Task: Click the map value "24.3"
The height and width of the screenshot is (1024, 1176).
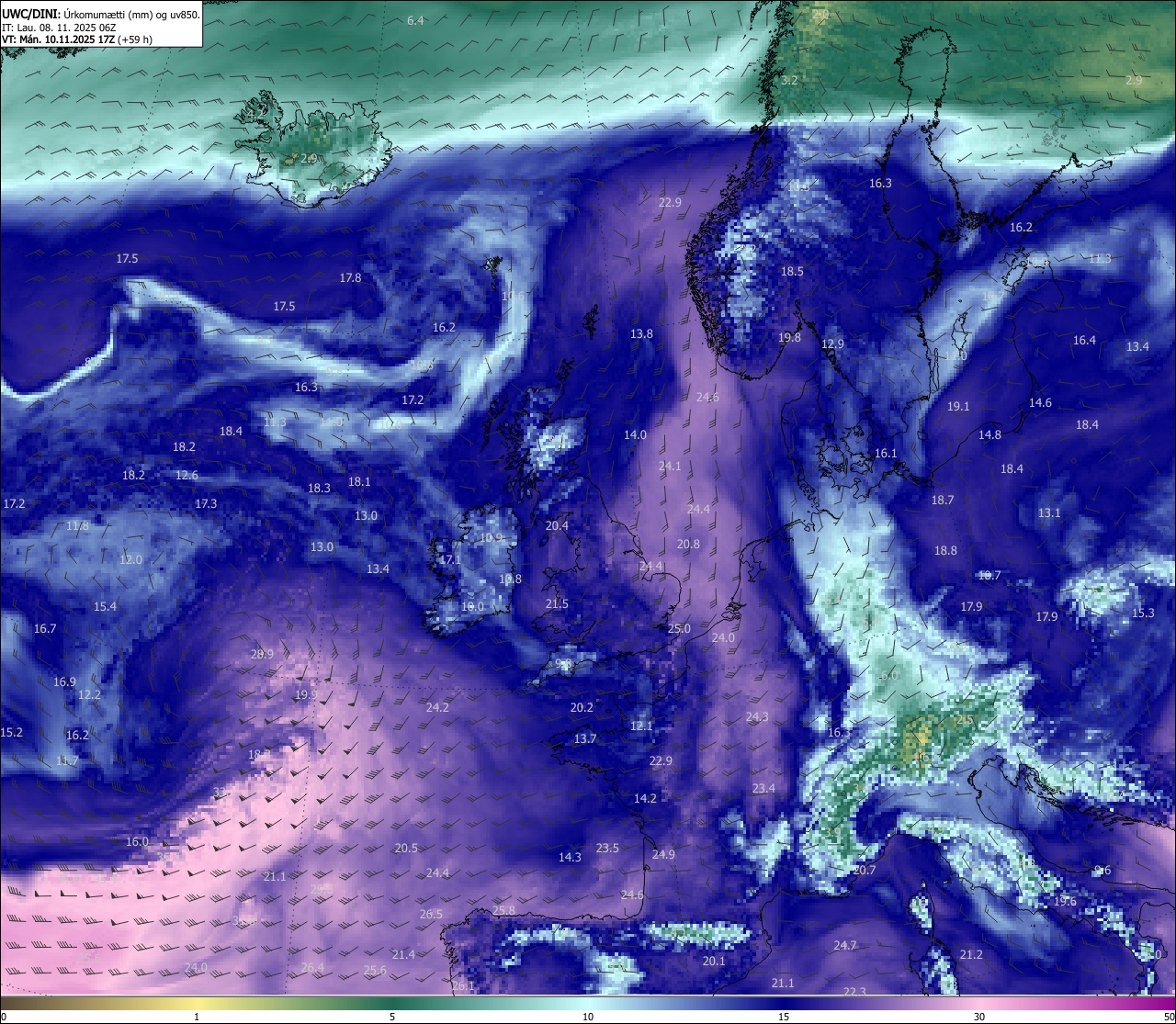Action: (x=757, y=716)
